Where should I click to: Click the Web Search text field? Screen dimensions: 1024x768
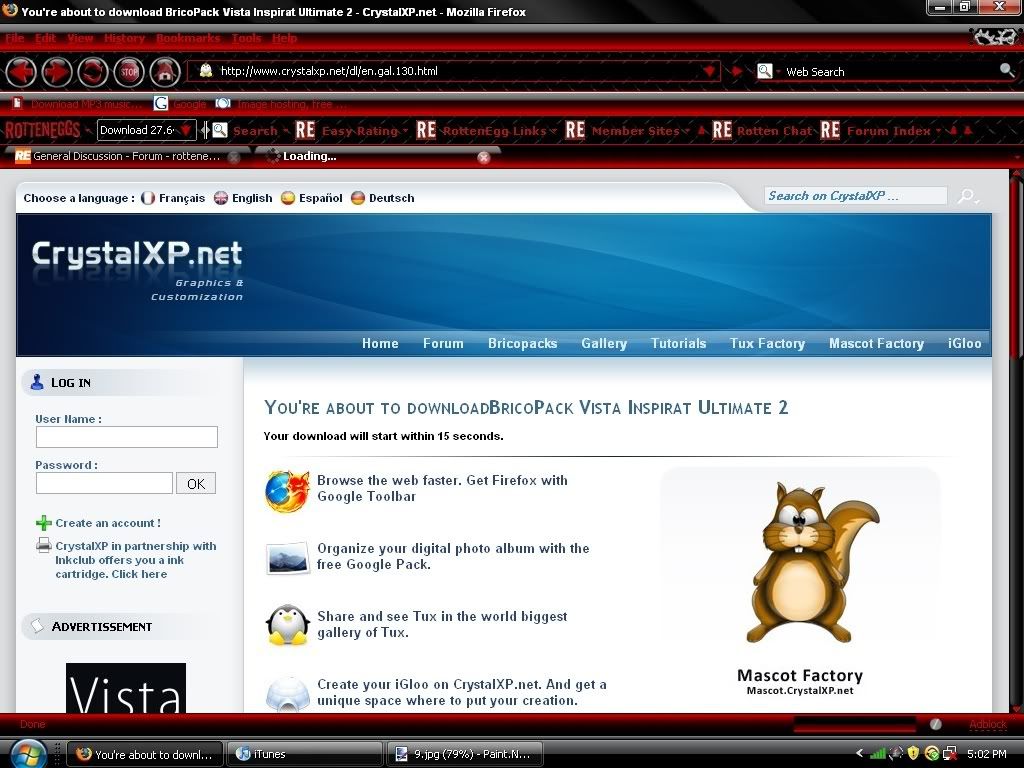[889, 71]
